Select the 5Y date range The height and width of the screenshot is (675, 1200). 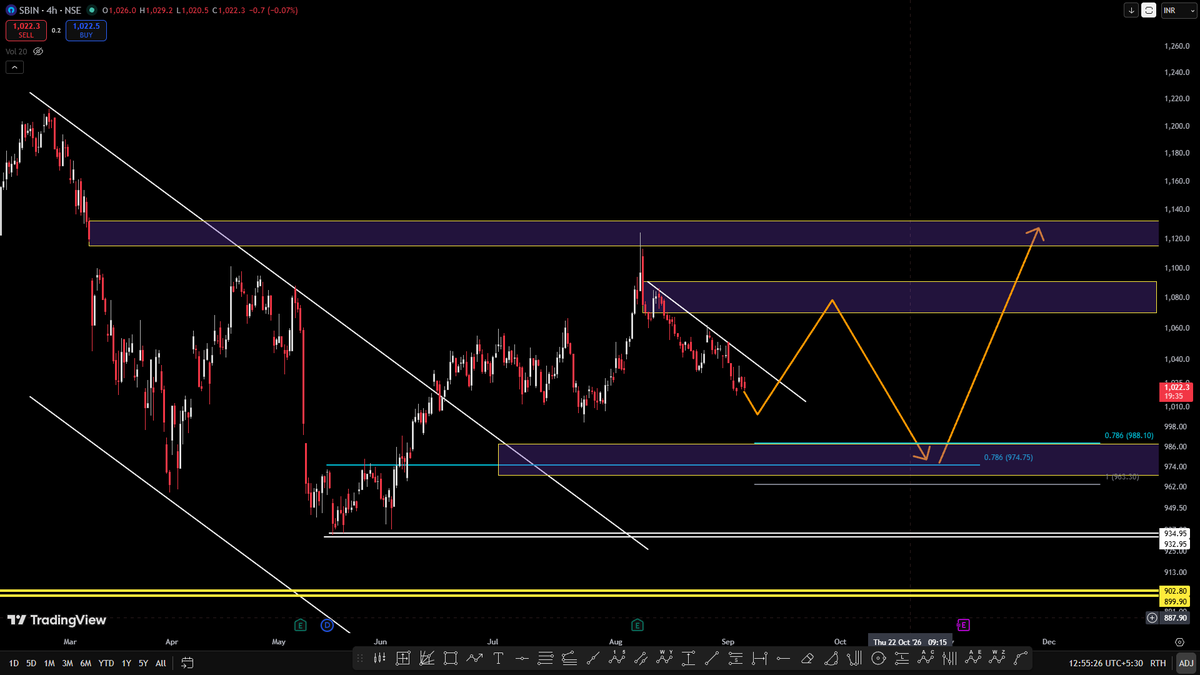click(144, 663)
